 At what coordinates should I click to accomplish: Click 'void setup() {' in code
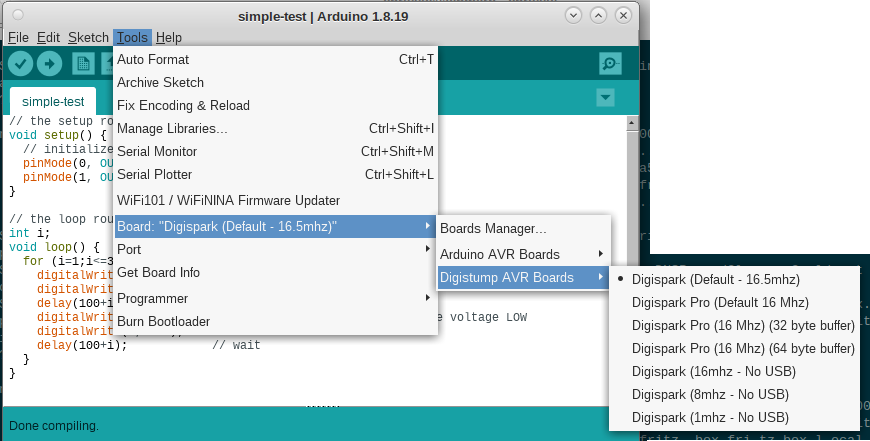point(58,135)
